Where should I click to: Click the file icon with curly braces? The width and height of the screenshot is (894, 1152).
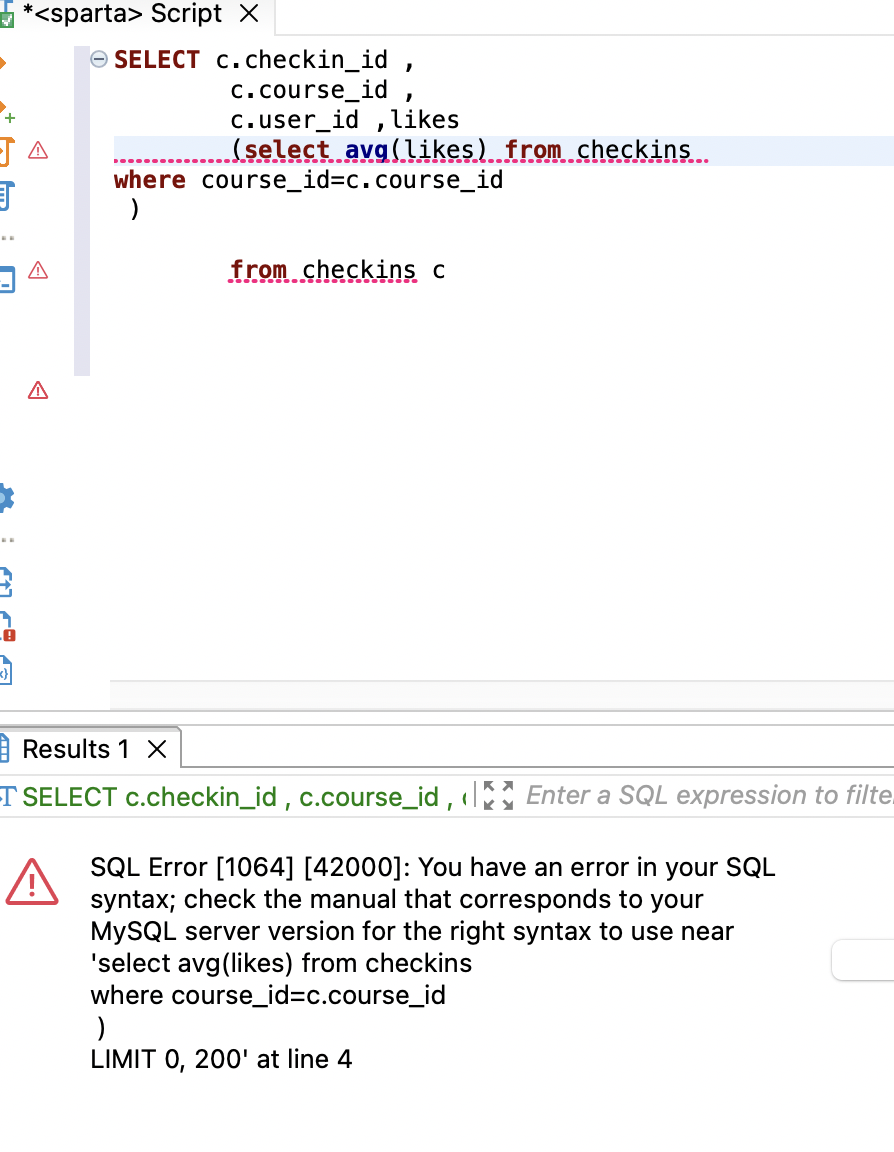click(x=6, y=670)
